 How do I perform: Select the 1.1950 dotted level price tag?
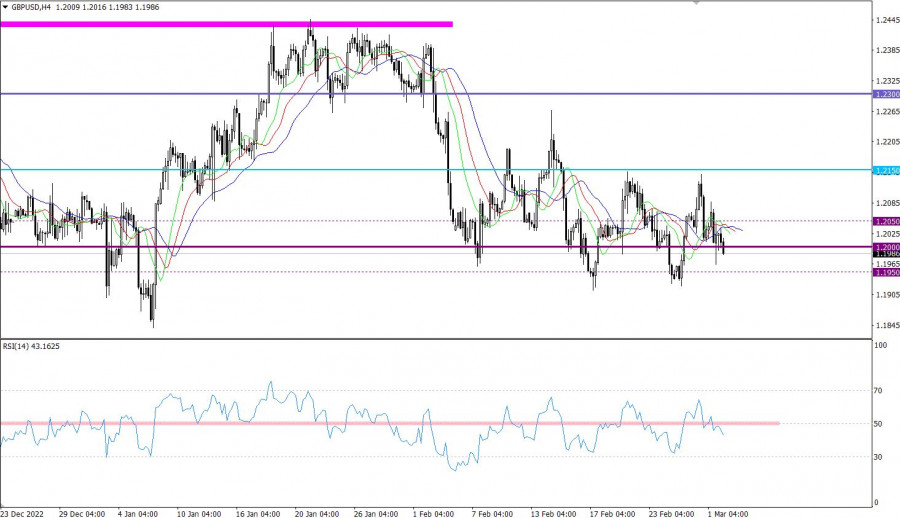click(886, 272)
